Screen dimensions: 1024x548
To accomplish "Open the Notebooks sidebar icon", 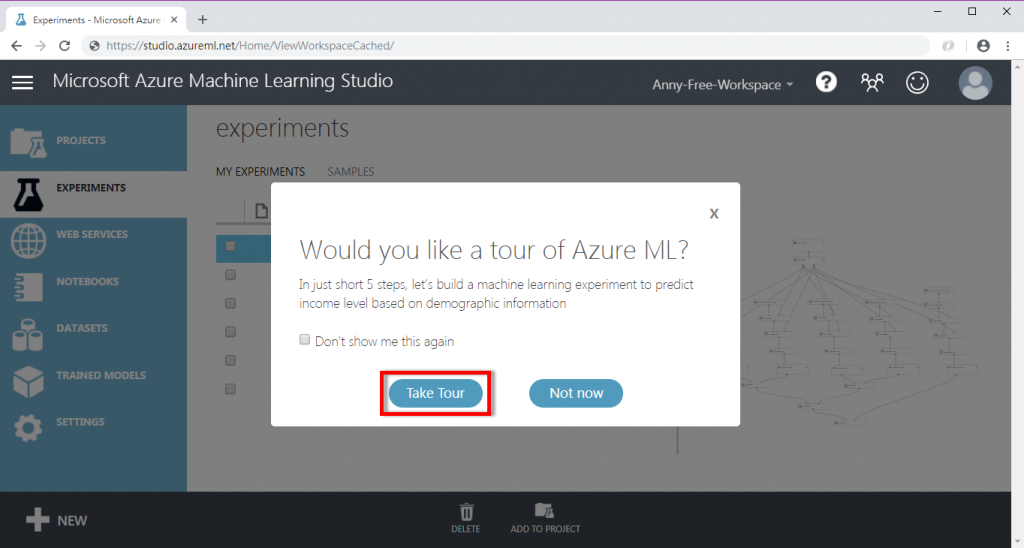I will point(28,287).
